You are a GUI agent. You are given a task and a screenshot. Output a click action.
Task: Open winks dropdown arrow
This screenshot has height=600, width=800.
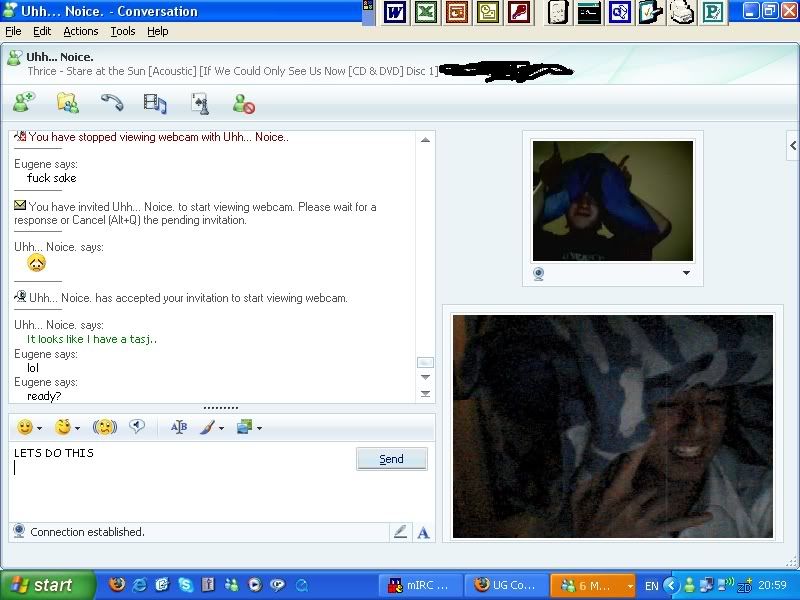click(77, 428)
